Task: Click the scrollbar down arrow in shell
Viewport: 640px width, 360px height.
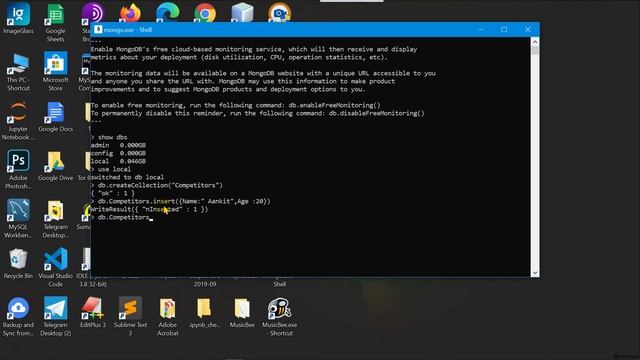Action: [535, 273]
